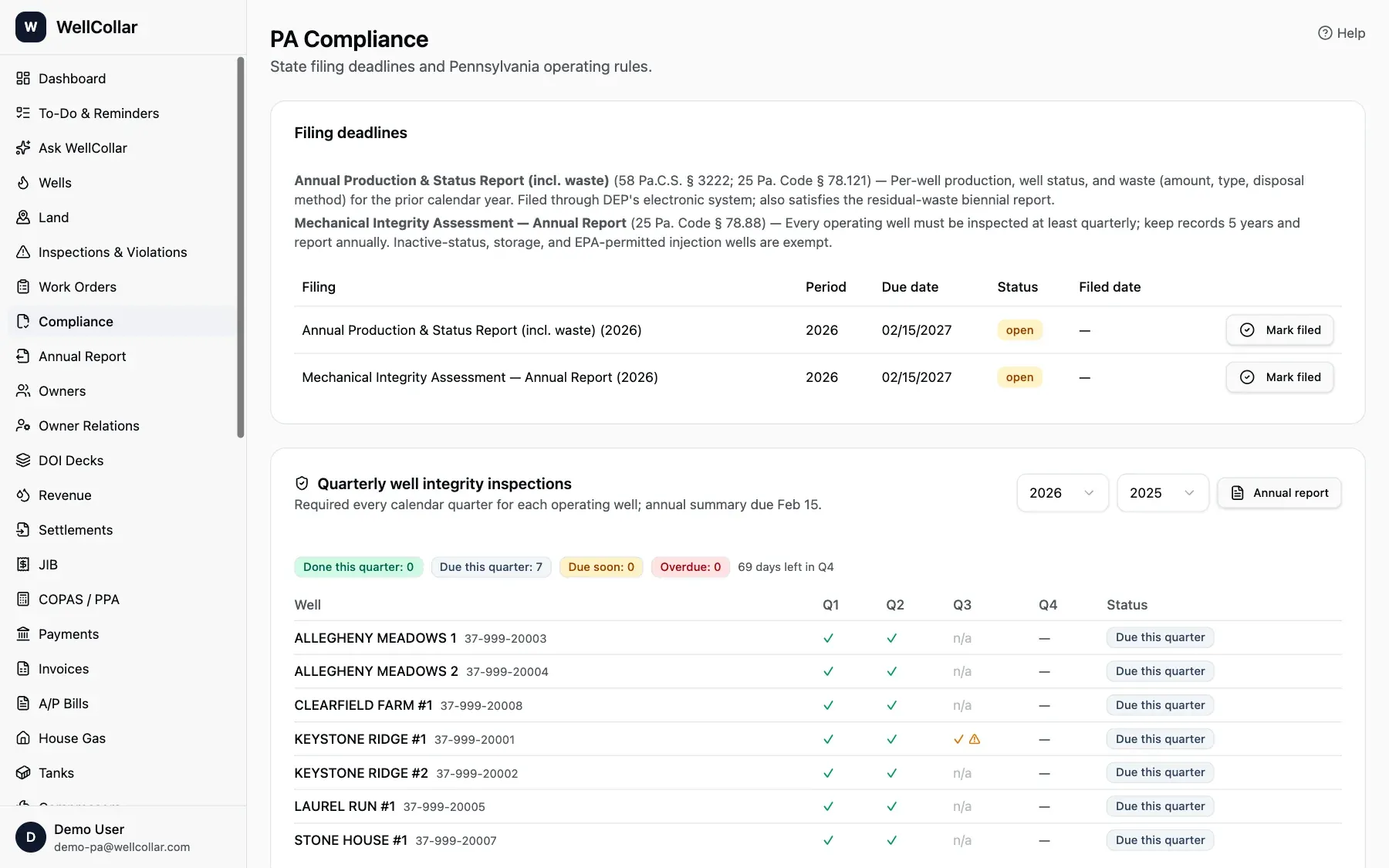This screenshot has width=1389, height=868.
Task: Click the Payments bank icon
Action: coord(23,634)
